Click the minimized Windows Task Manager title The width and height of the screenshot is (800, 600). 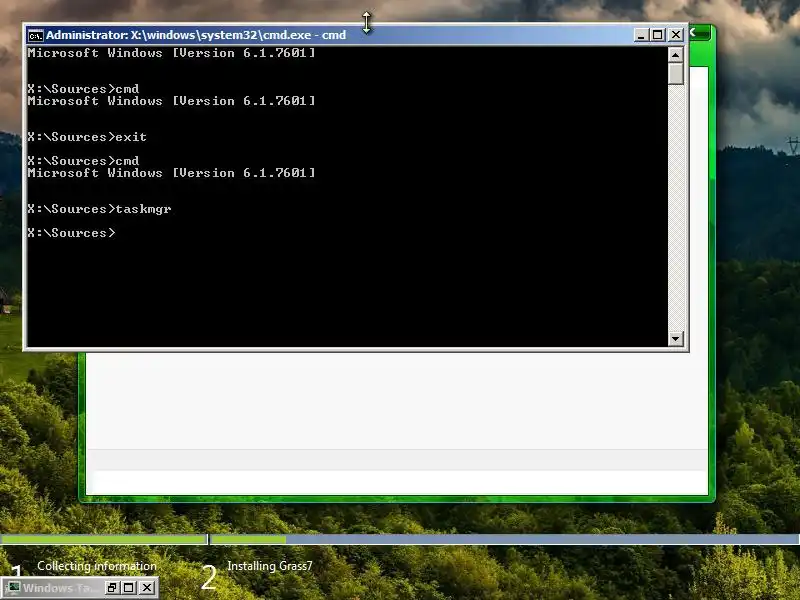pyautogui.click(x=60, y=588)
